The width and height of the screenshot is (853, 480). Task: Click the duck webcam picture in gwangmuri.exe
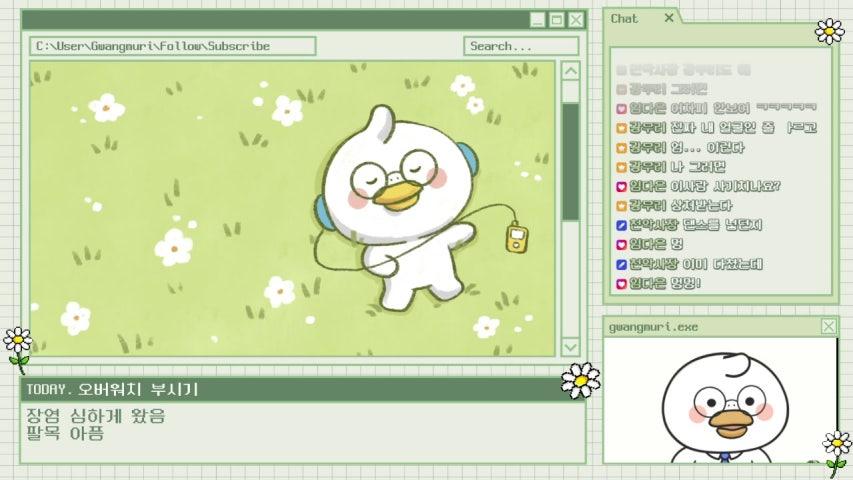coord(721,401)
